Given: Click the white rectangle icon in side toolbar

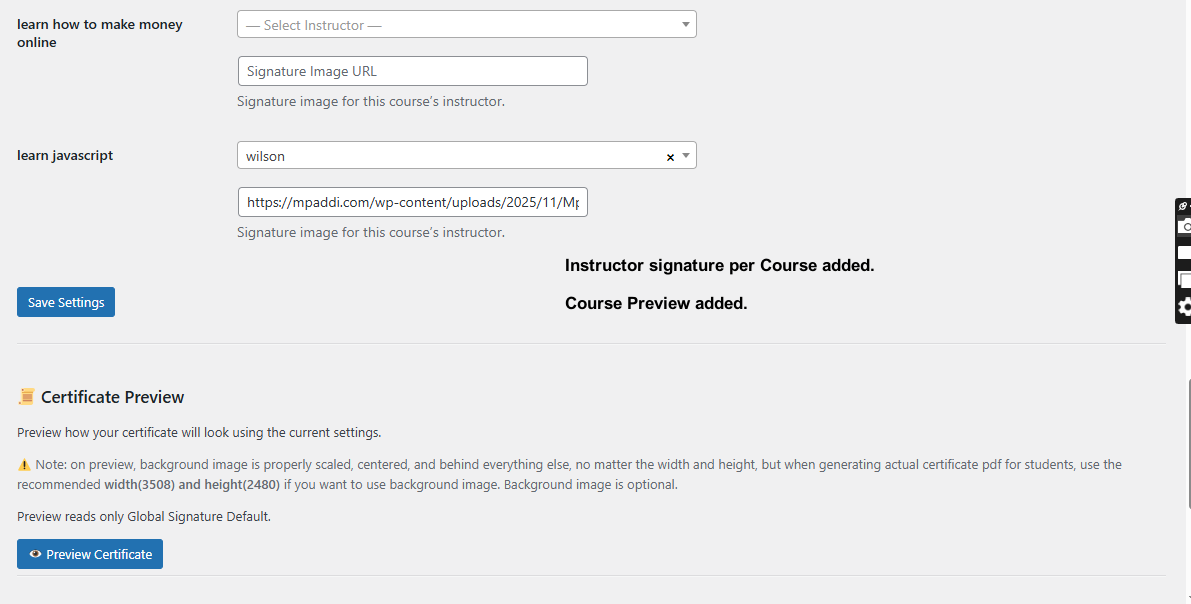Looking at the screenshot, I should [1184, 252].
